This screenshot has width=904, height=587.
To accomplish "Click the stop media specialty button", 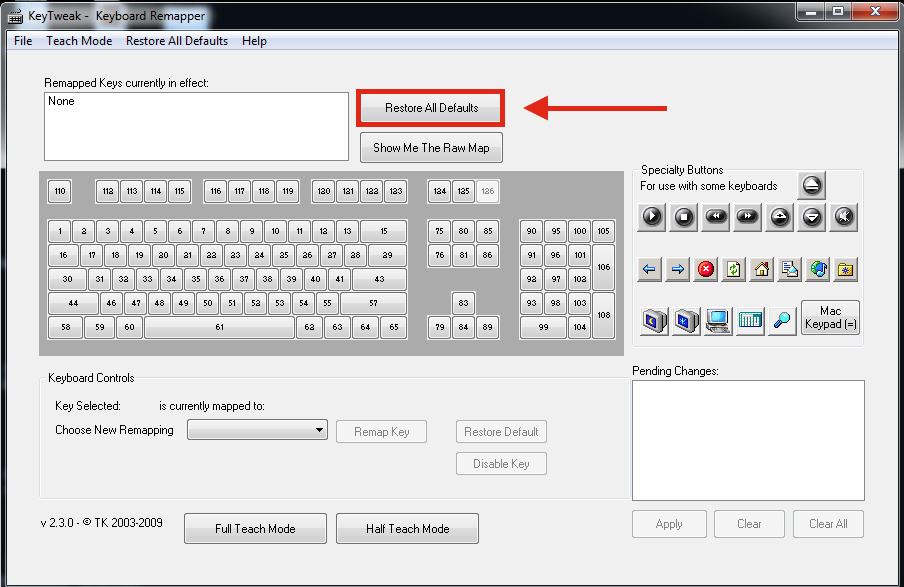I will tap(684, 217).
